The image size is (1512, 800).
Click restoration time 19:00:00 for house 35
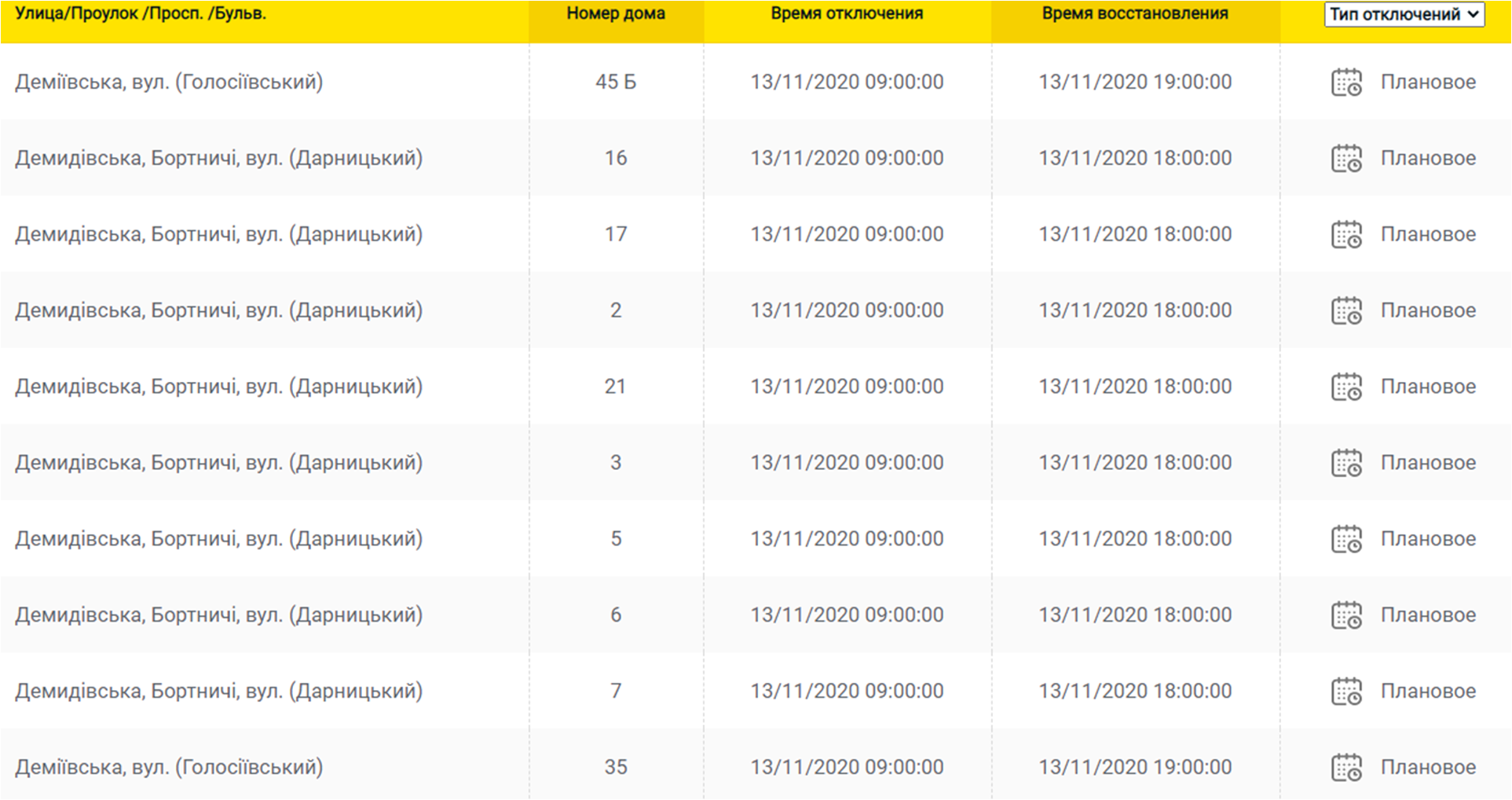tap(1135, 767)
